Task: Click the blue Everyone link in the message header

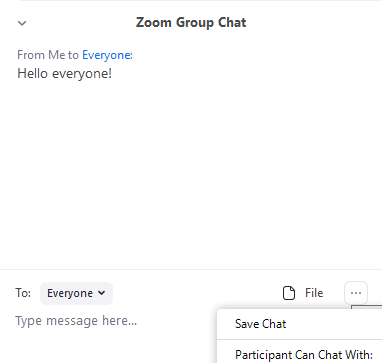Action: coord(106,55)
